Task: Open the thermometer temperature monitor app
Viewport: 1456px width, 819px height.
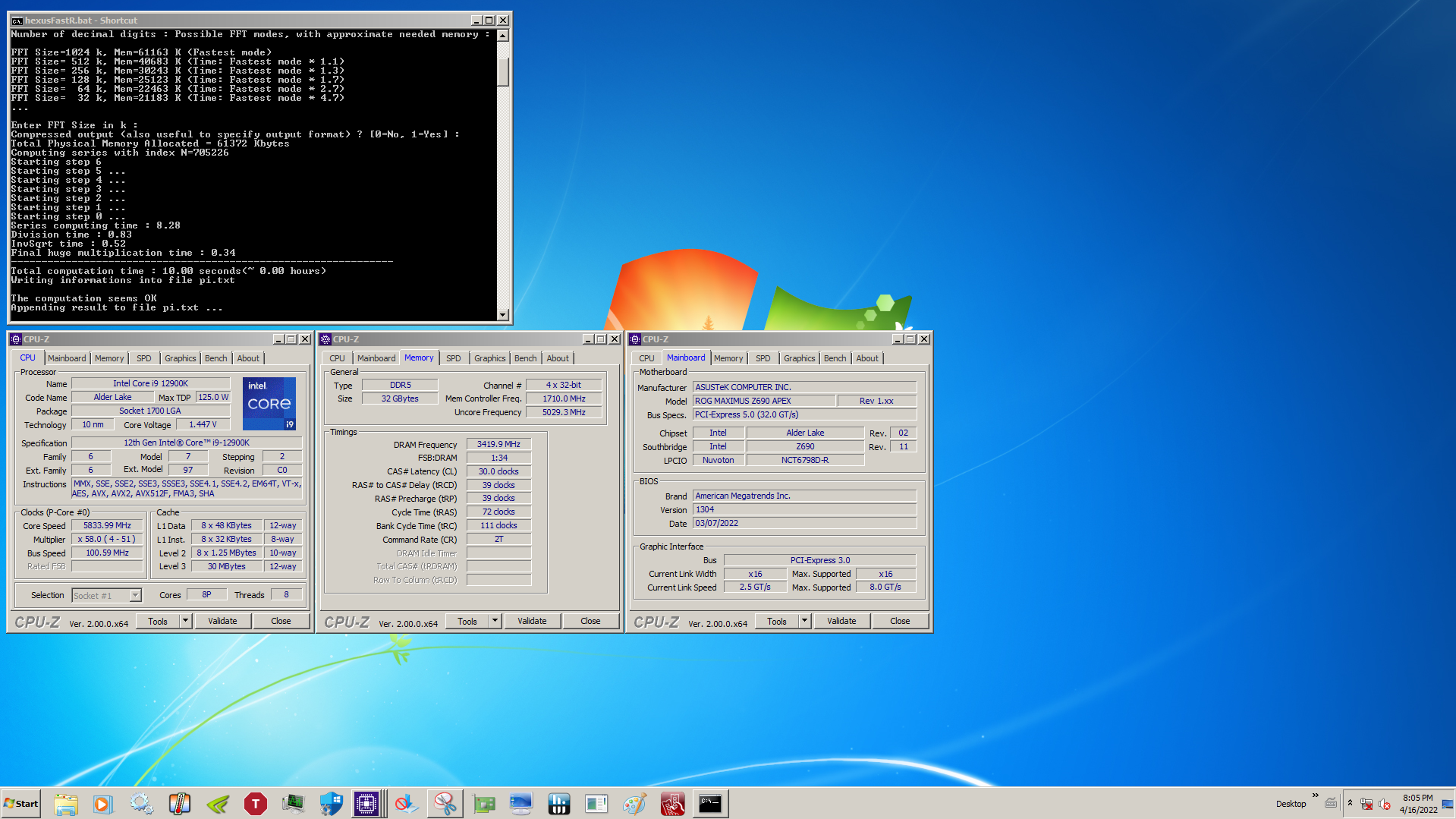Action: (179, 804)
